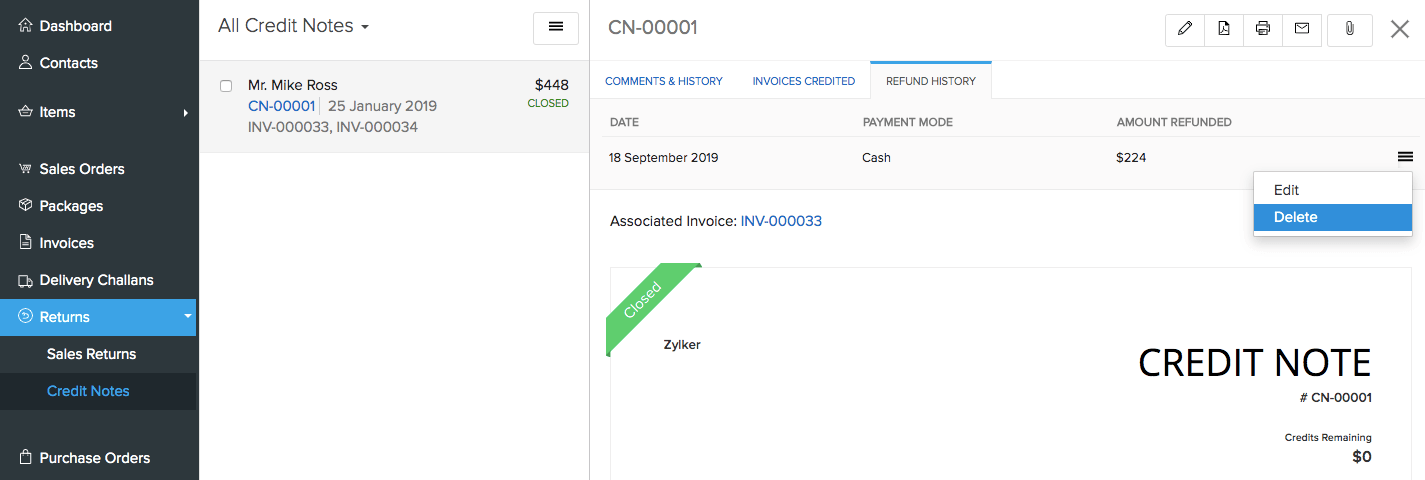The width and height of the screenshot is (1425, 480).
Task: Attach a file using paperclip icon
Action: [x=1349, y=29]
